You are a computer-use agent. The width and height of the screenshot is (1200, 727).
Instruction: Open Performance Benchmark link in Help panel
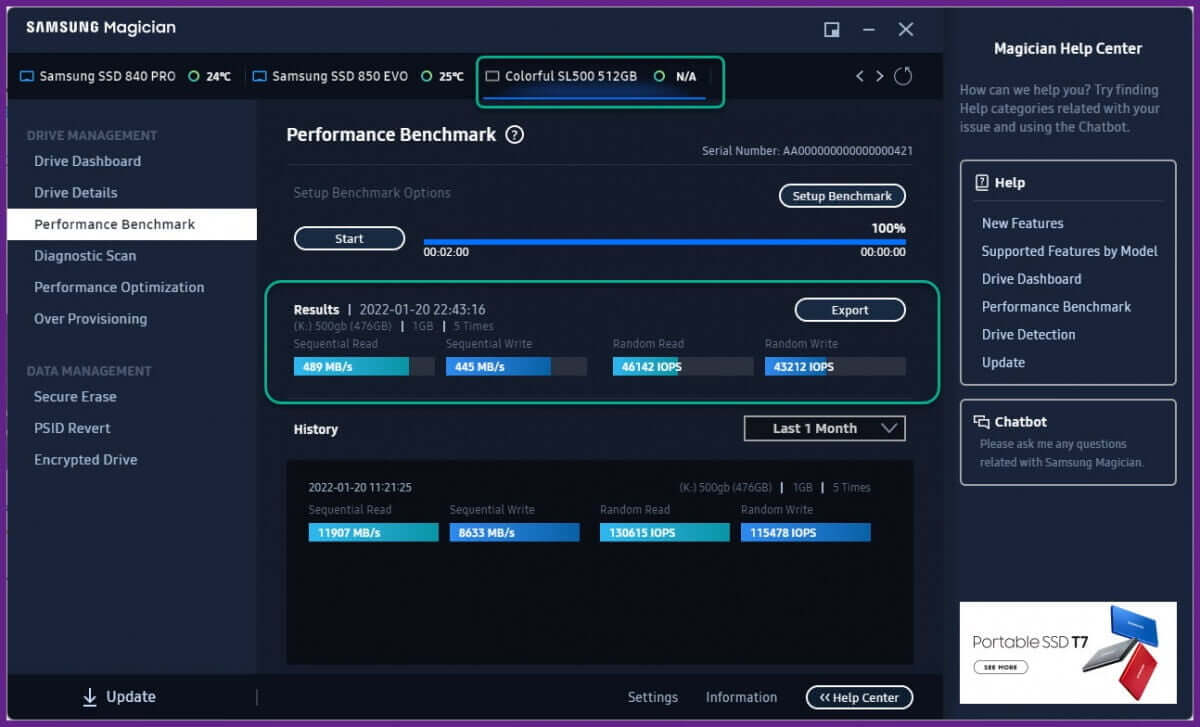click(1056, 307)
